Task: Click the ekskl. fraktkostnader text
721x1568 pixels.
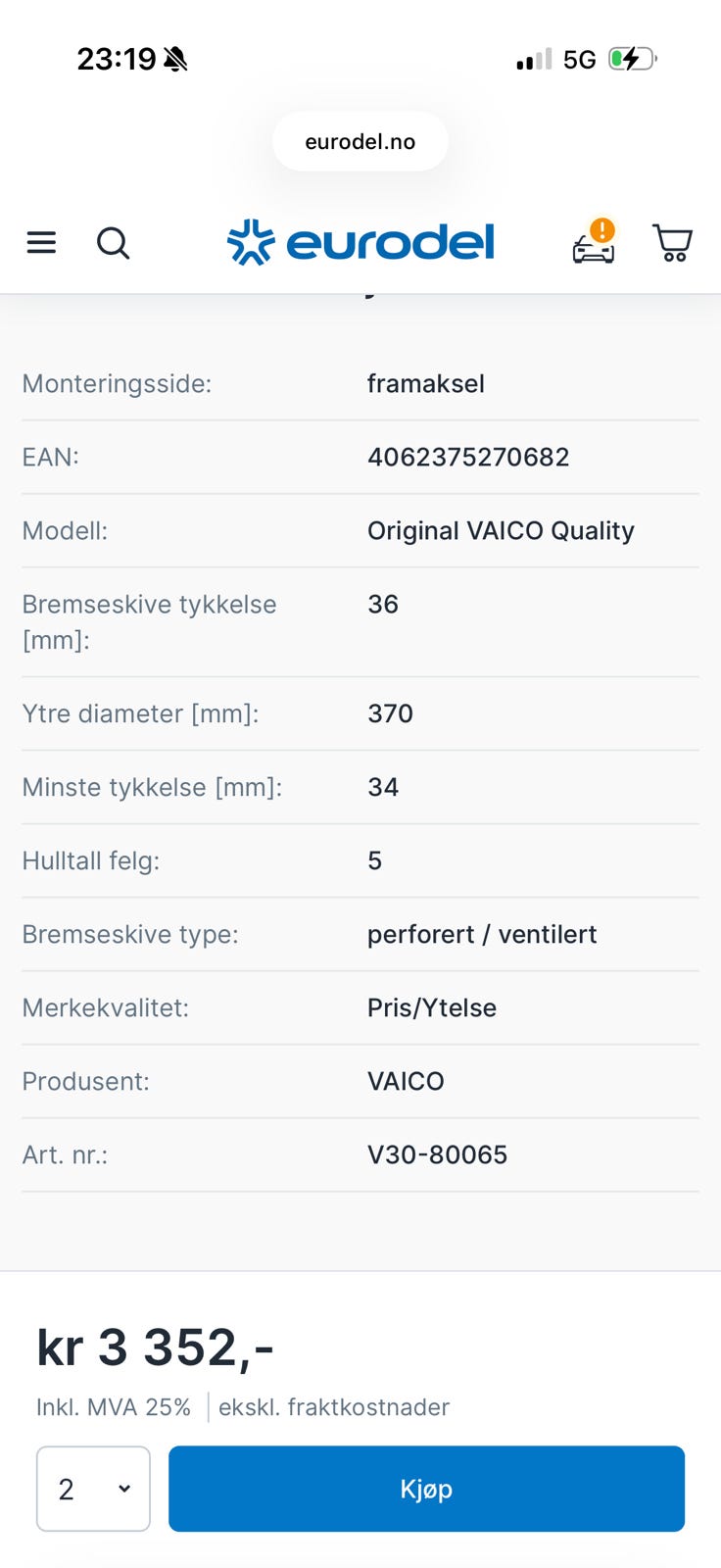Action: coord(334,1407)
